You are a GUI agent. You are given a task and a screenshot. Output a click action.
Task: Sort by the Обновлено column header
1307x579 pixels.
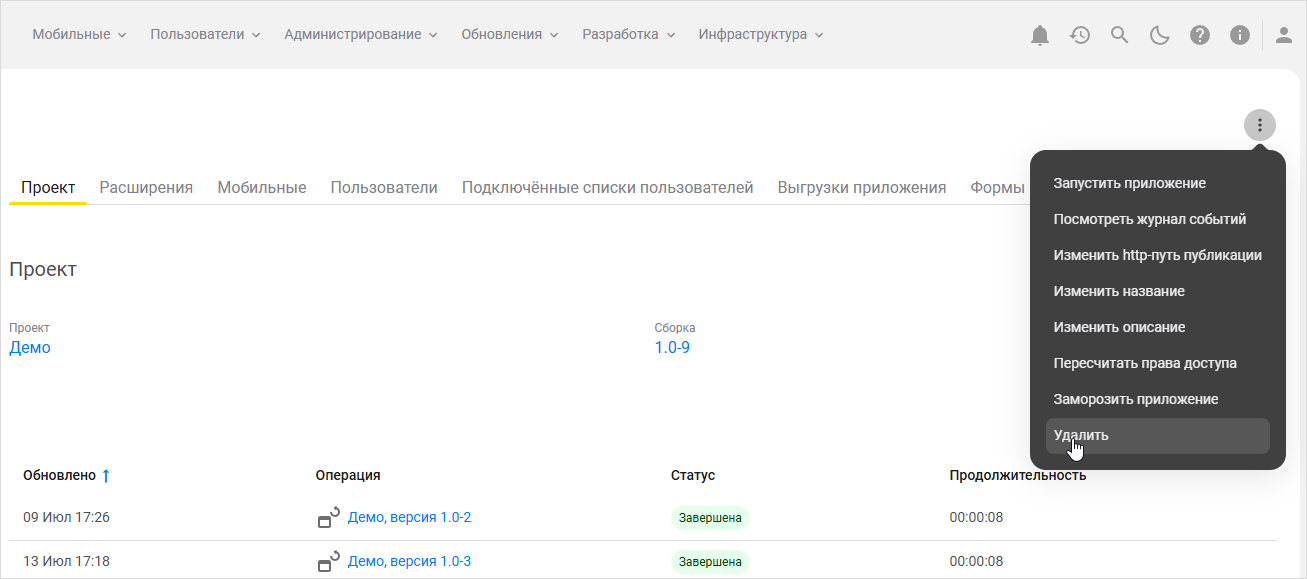click(60, 476)
